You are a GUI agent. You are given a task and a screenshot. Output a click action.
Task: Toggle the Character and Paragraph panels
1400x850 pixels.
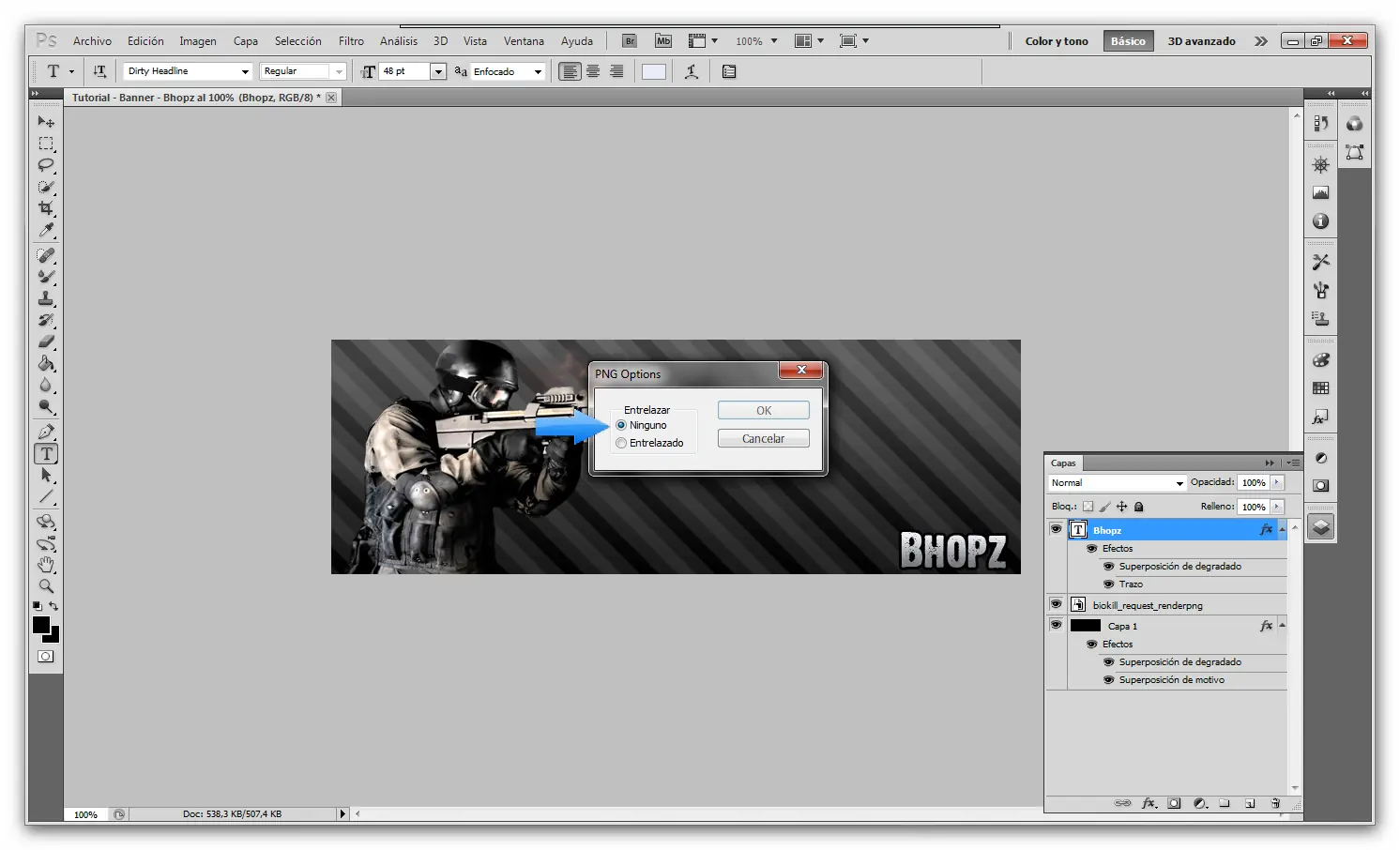[x=729, y=71]
